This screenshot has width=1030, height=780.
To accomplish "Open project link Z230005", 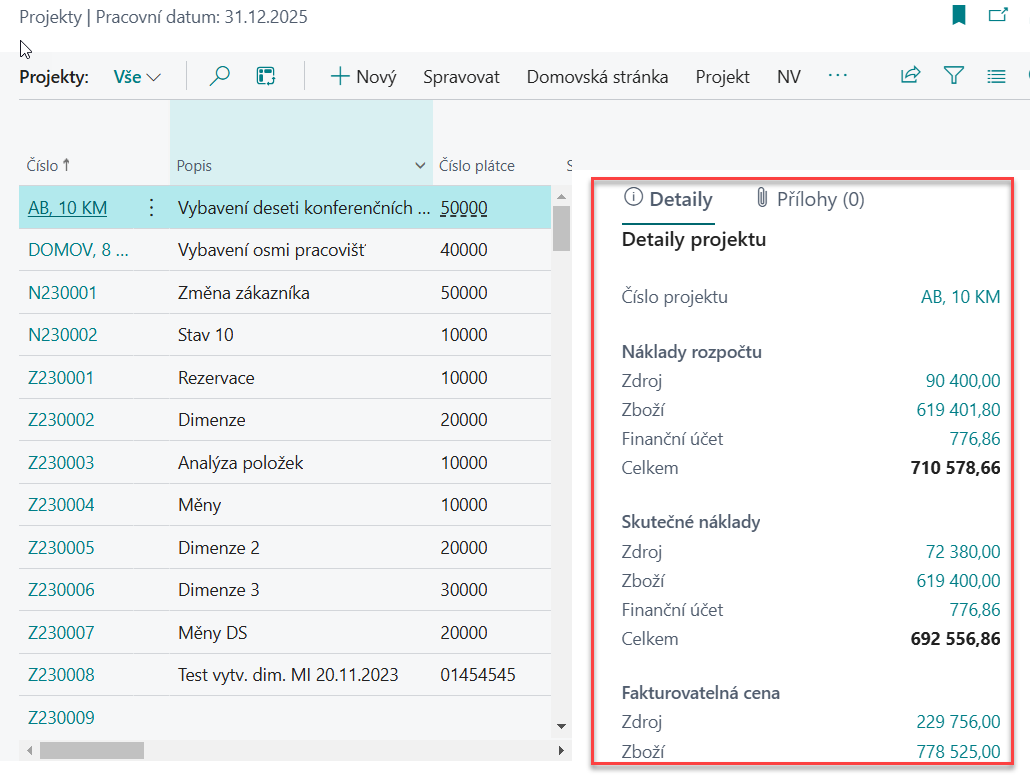I will (61, 548).
